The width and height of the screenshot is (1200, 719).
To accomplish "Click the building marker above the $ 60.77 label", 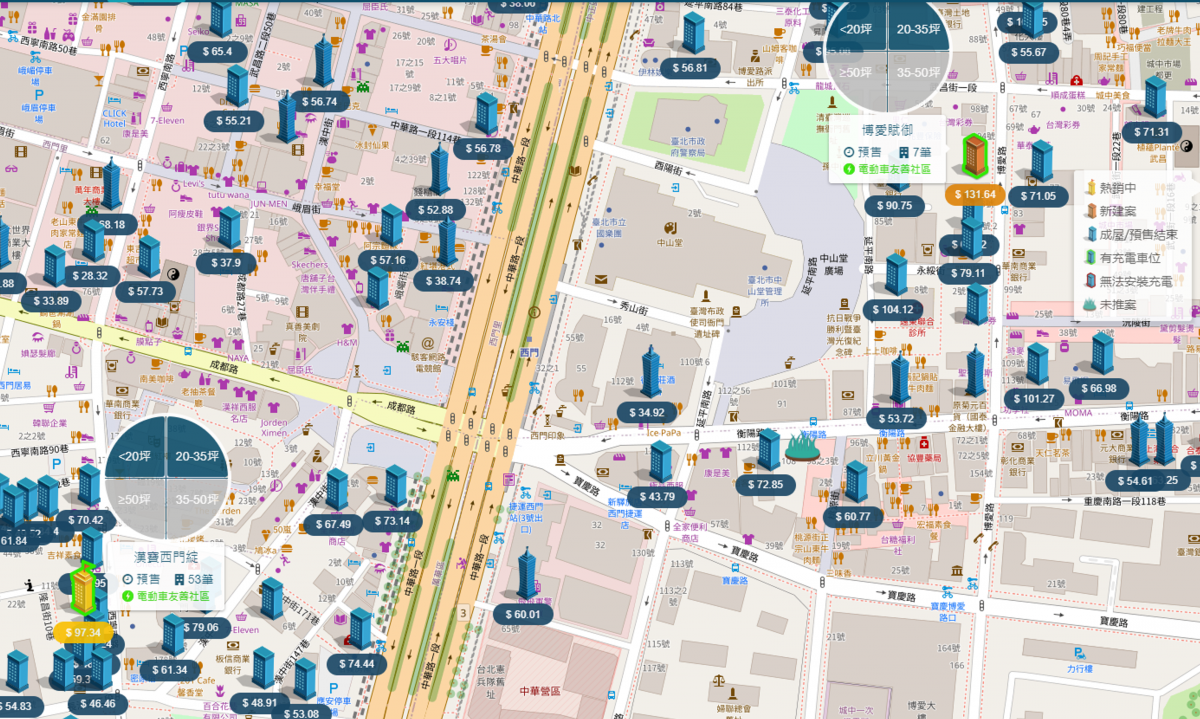I will [856, 482].
